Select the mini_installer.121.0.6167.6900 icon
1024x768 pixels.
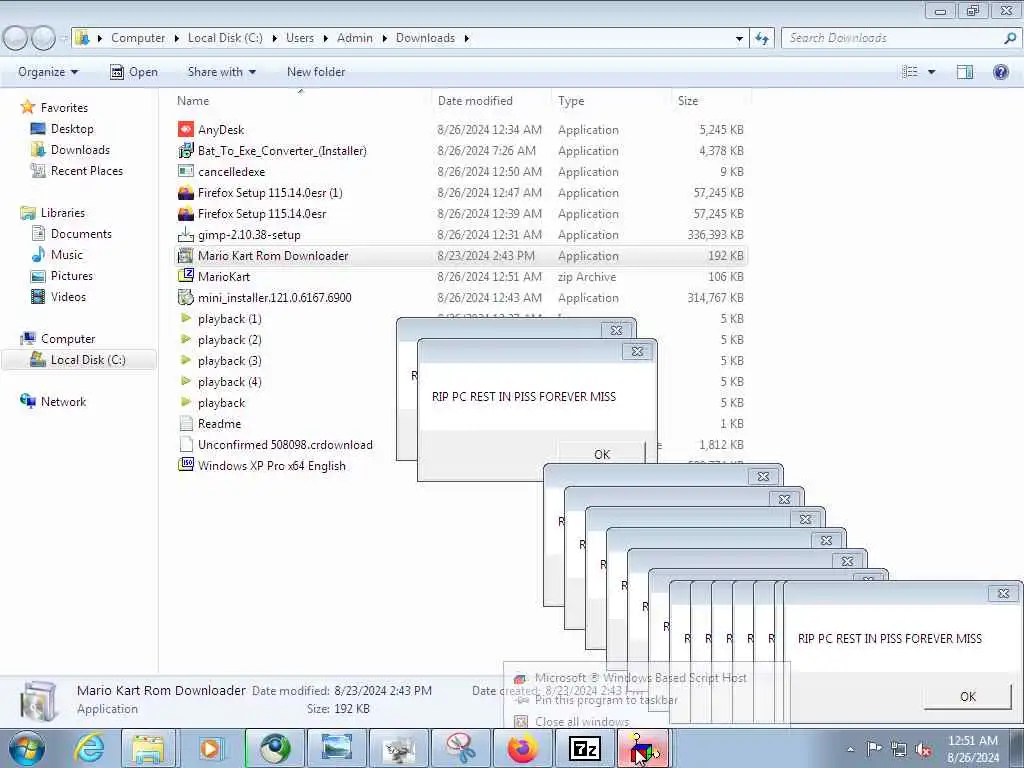(x=185, y=297)
